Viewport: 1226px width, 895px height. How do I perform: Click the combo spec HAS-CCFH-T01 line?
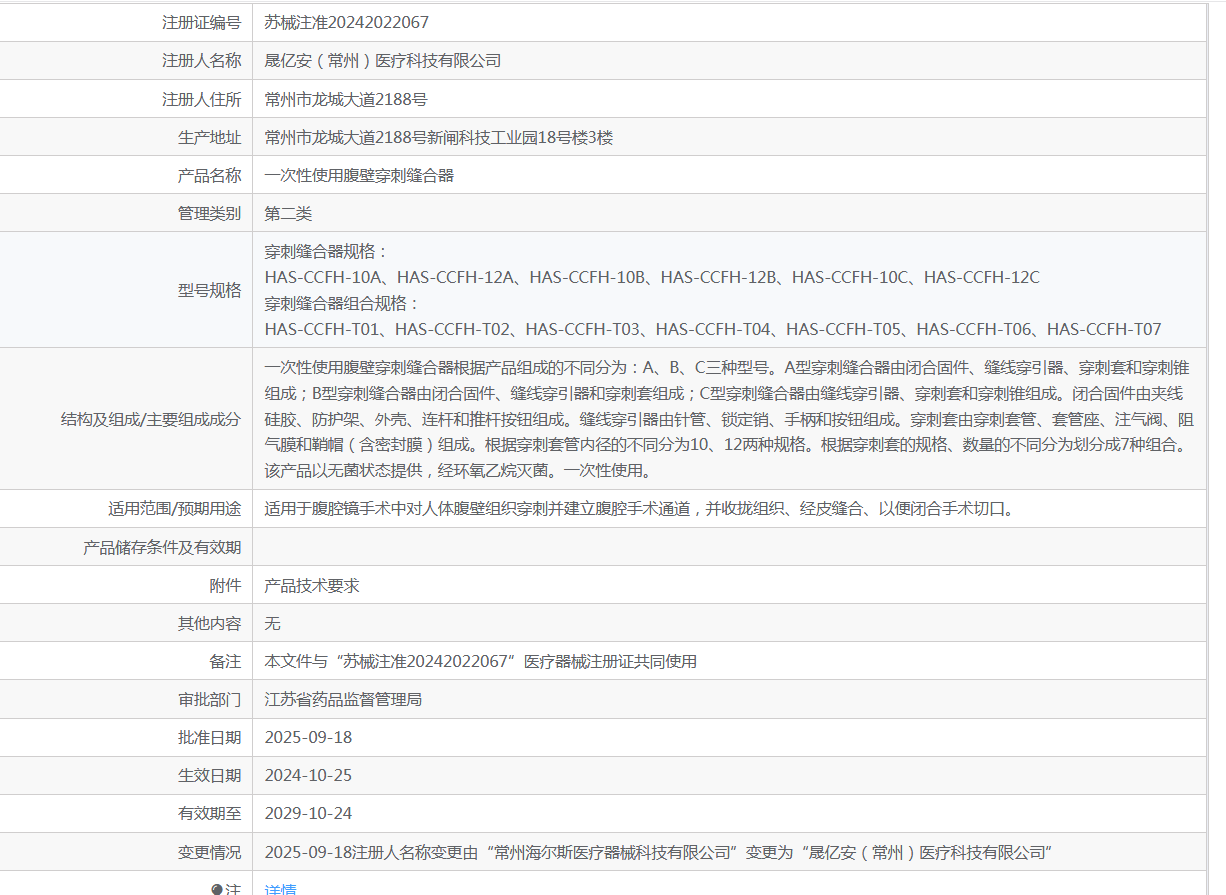click(713, 329)
